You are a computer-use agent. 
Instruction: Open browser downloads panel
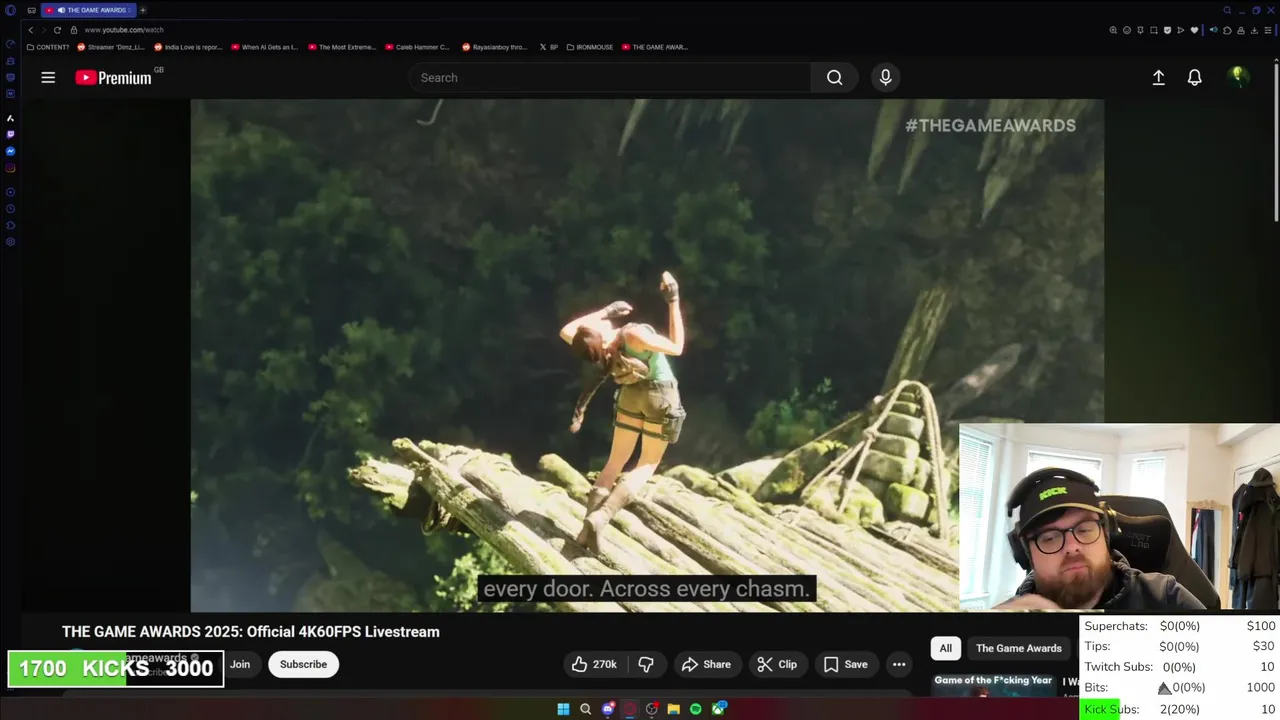[1254, 30]
